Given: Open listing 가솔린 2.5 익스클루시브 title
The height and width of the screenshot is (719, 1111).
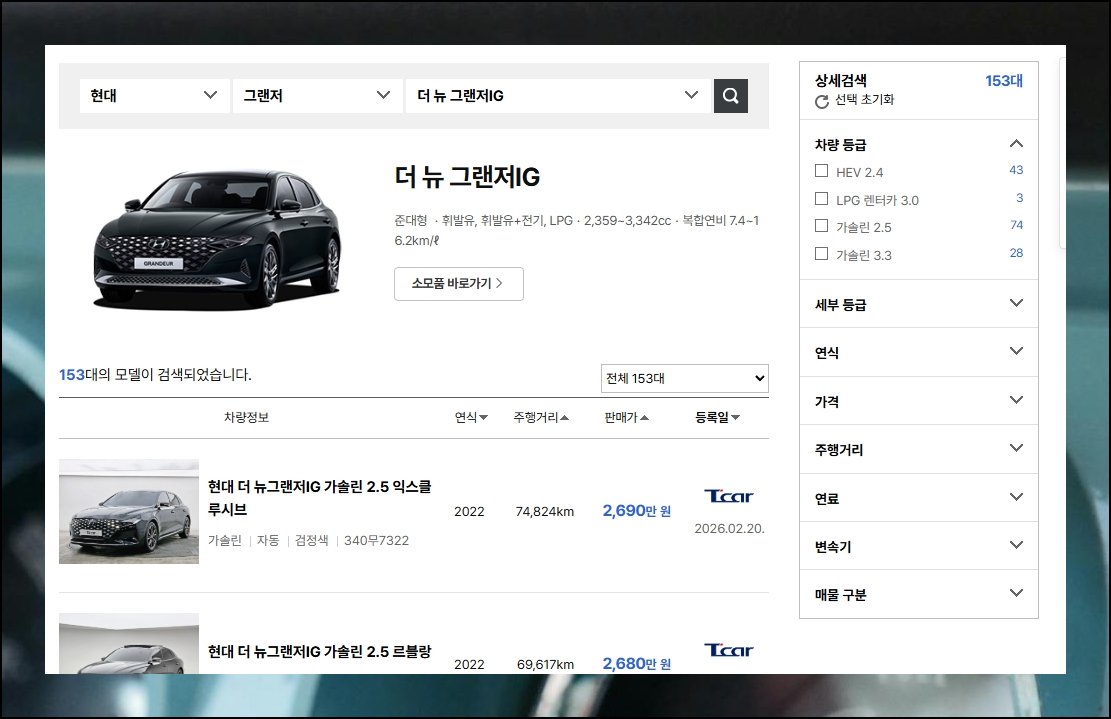Looking at the screenshot, I should click(x=320, y=498).
